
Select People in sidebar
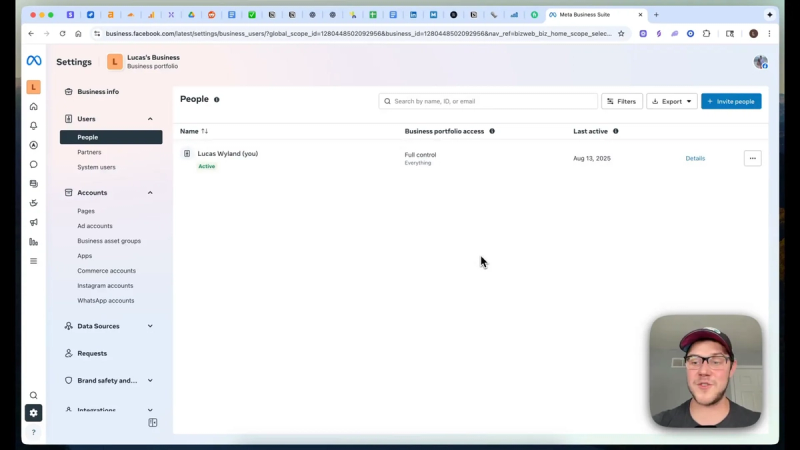click(111, 137)
